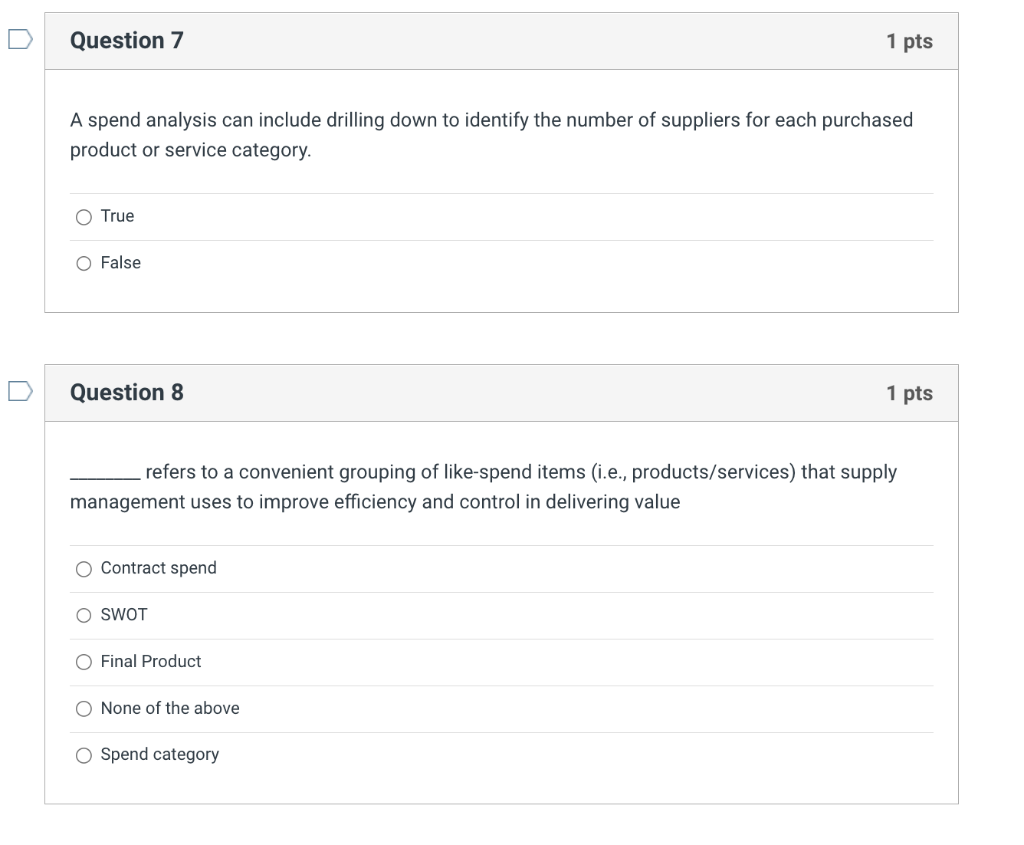Select the Contract spend radio button
The width and height of the screenshot is (1024, 845).
[84, 569]
